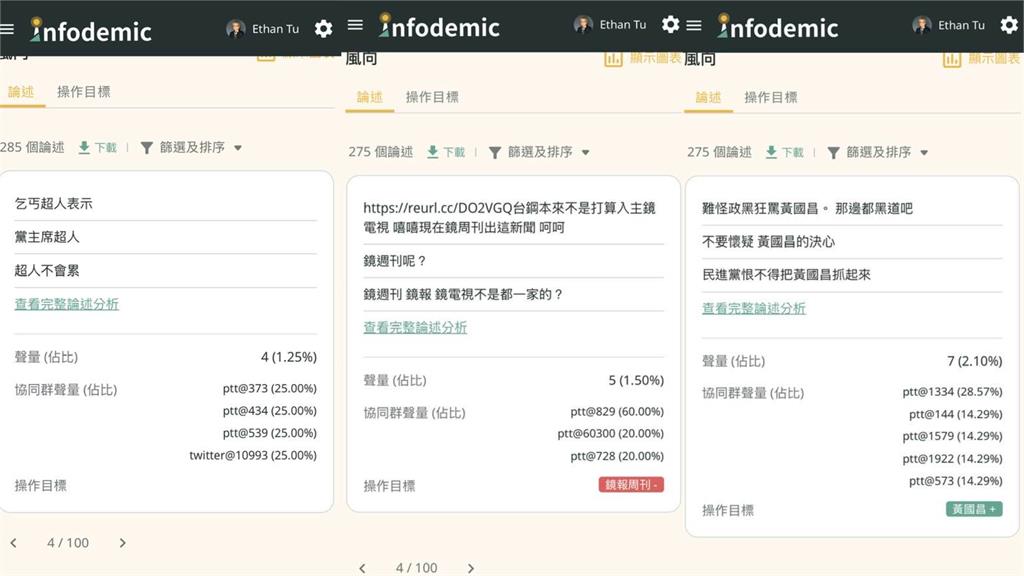The height and width of the screenshot is (576, 1024).
Task: Click Ethan Tu avatar in the leftmost header
Action: pos(236,29)
